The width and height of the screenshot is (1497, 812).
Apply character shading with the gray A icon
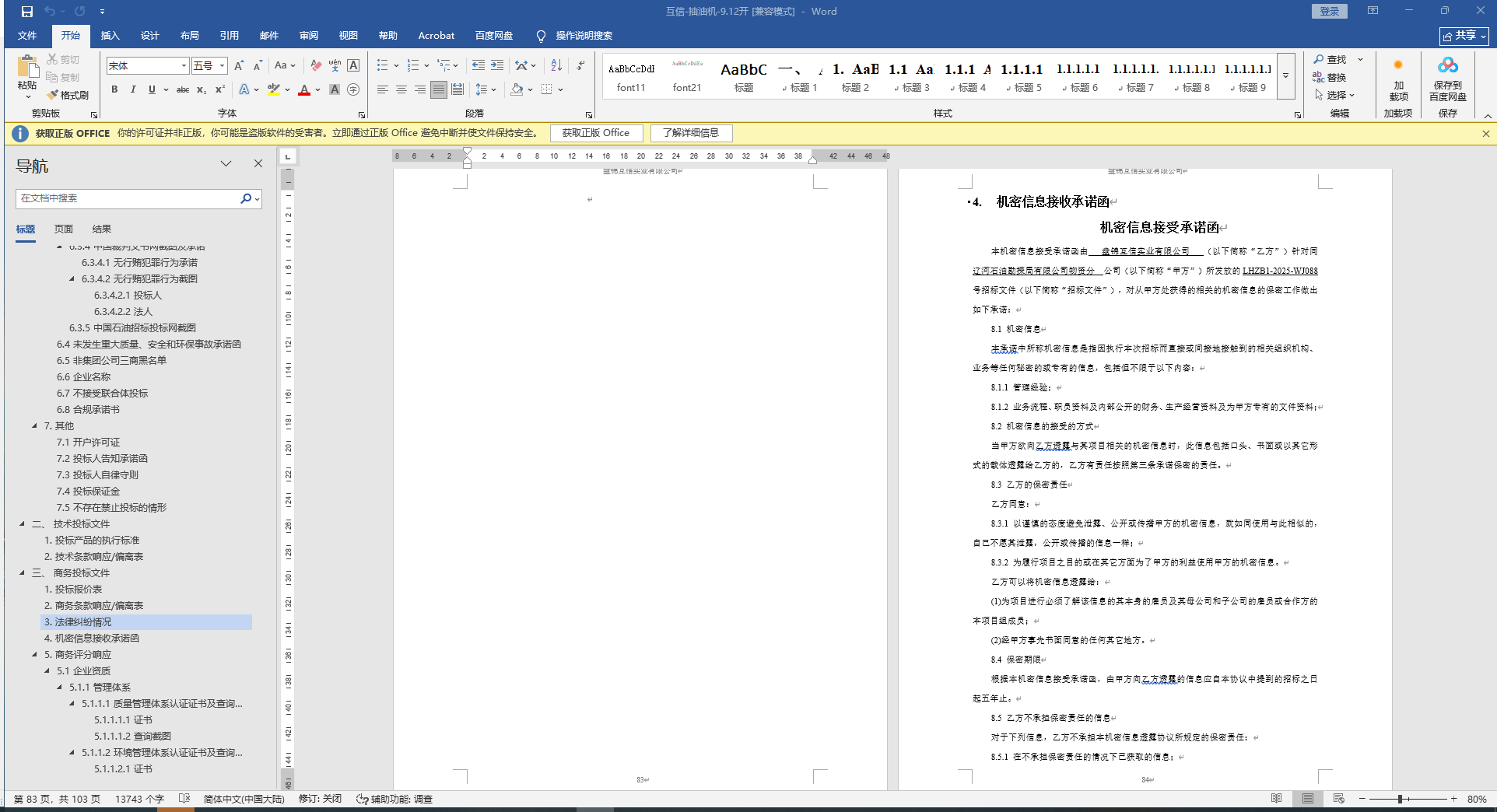click(335, 89)
